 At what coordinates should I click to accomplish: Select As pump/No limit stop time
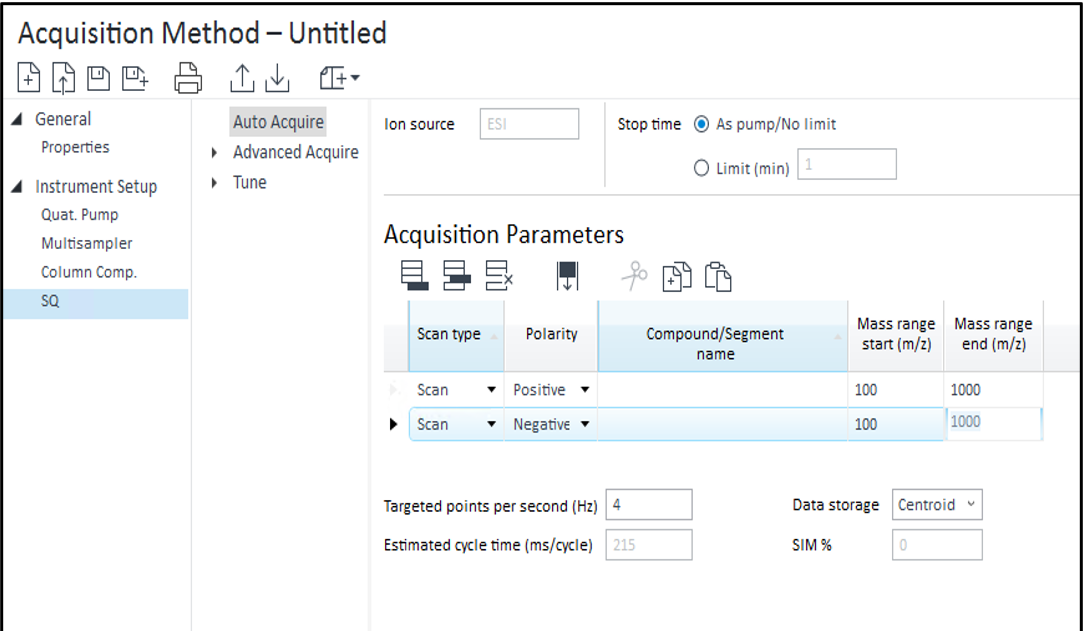[701, 124]
